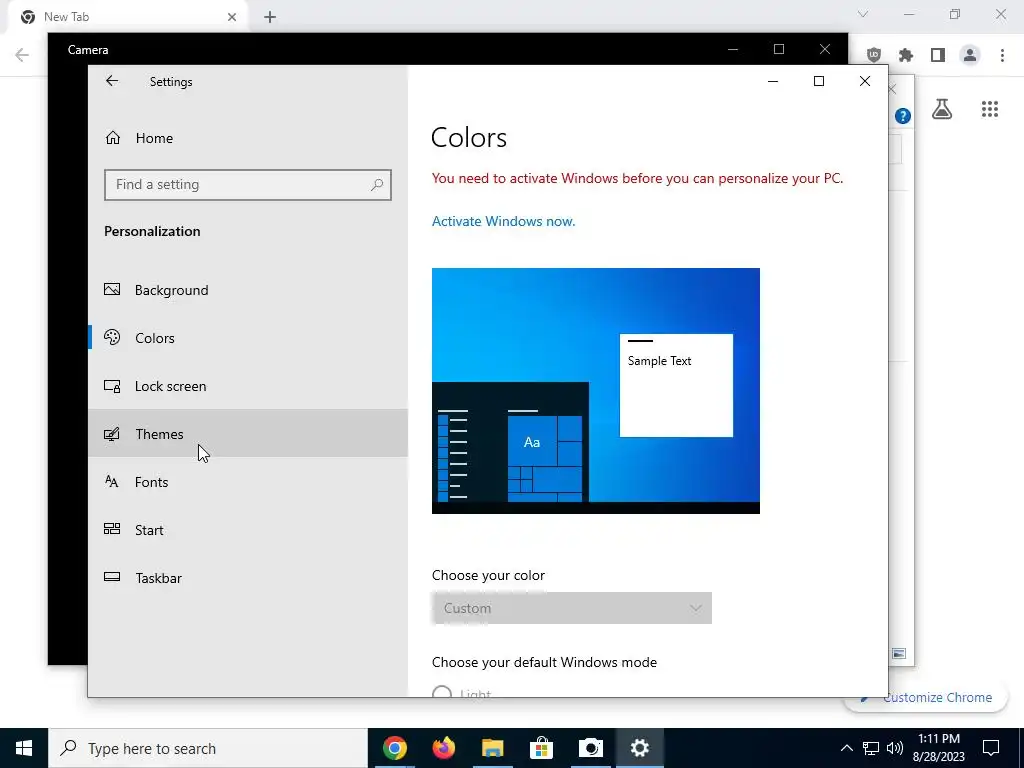
Task: Open the notification center icon
Action: pos(991,748)
